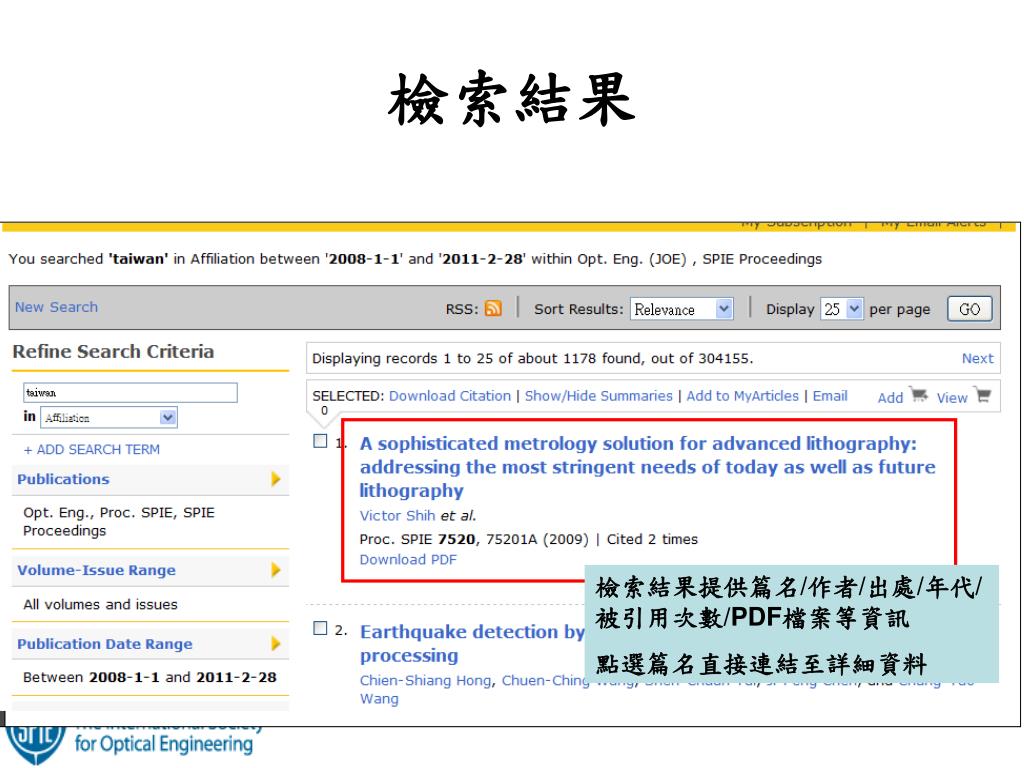
Task: Click the View cart icon
Action: pyautogui.click(x=982, y=394)
